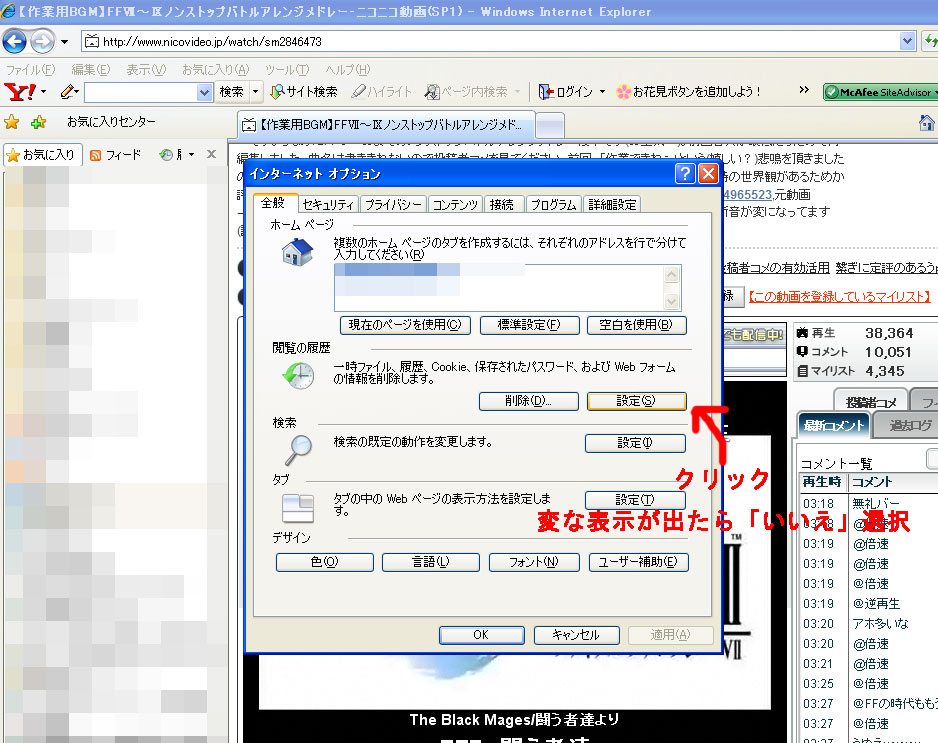Click 設定(I) button in search section
This screenshot has width=938, height=743.
point(635,443)
